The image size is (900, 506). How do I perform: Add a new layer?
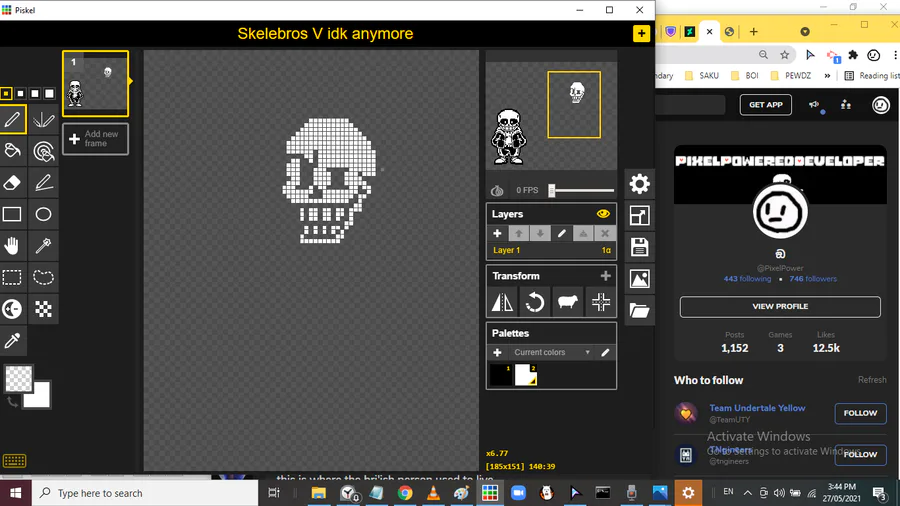497,233
